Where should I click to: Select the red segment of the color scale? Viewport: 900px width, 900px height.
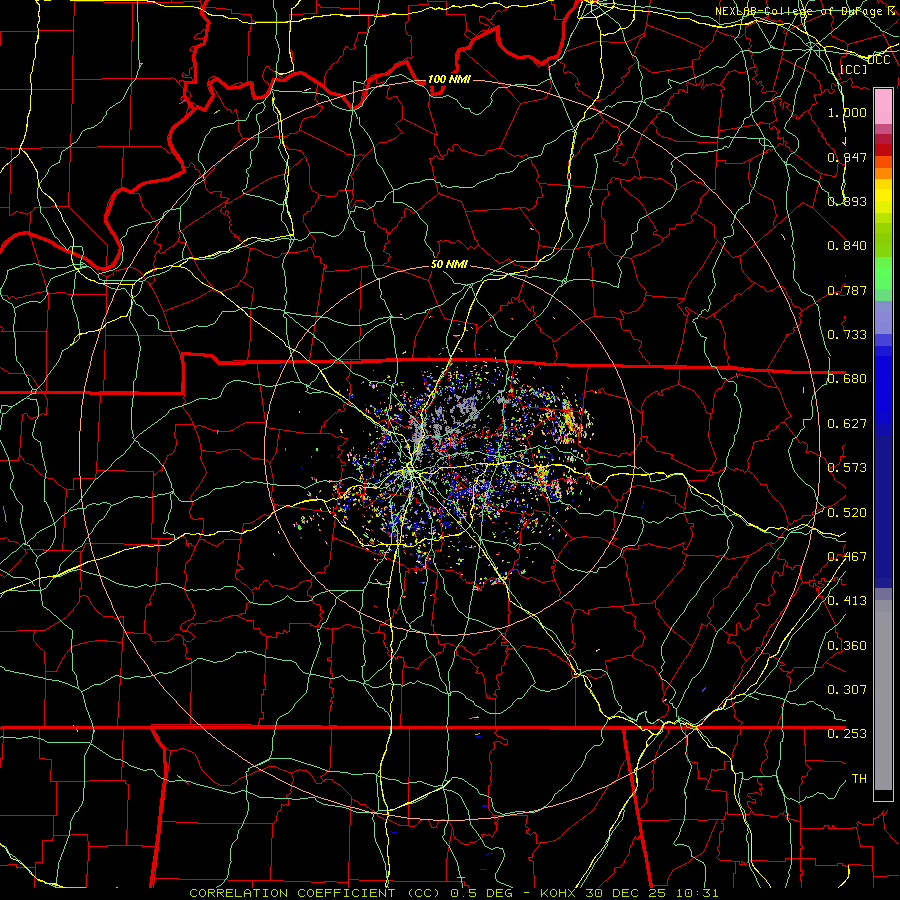coord(883,149)
